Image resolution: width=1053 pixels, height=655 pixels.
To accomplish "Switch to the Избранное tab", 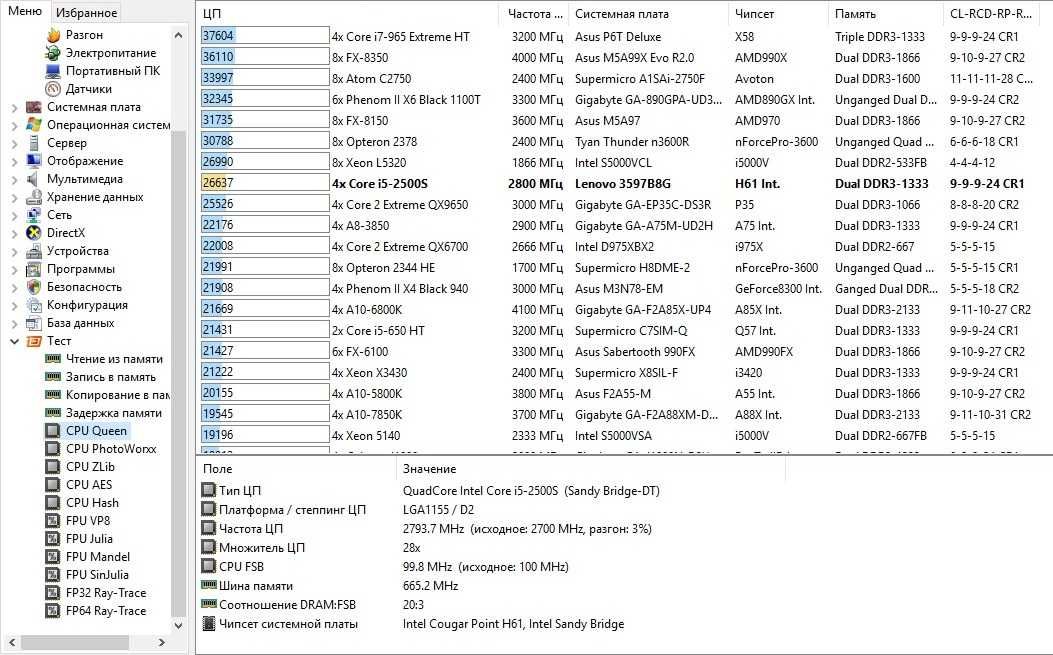I will (86, 13).
